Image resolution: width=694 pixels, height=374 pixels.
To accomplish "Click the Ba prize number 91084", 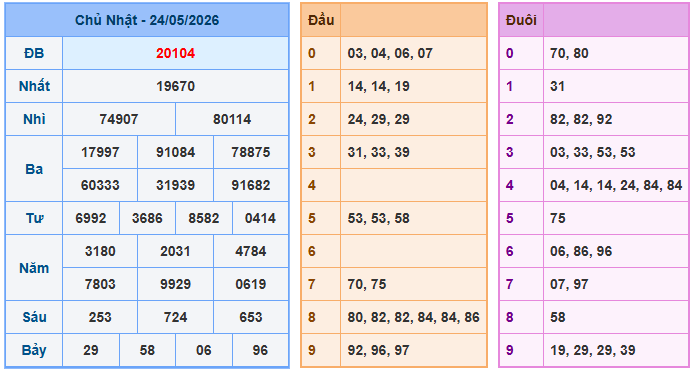I will (x=176, y=152).
